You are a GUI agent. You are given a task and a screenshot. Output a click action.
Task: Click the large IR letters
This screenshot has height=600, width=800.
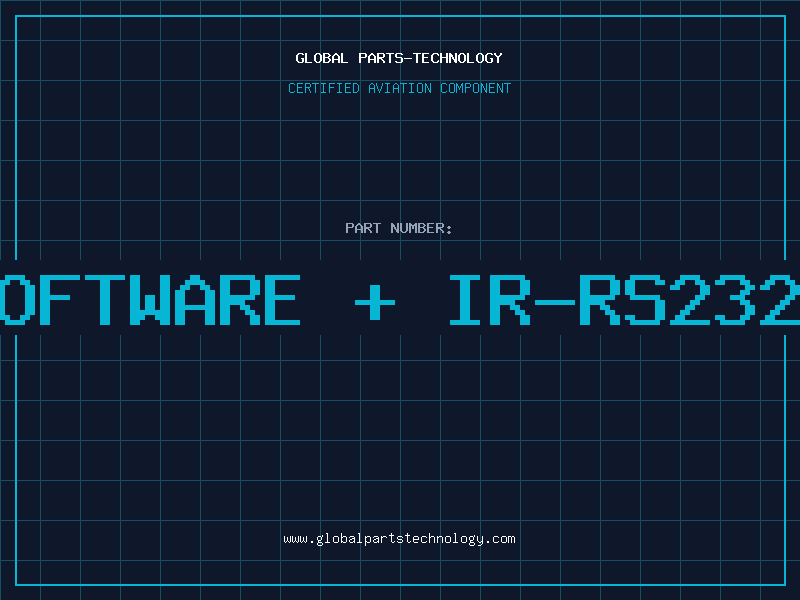click(x=490, y=300)
